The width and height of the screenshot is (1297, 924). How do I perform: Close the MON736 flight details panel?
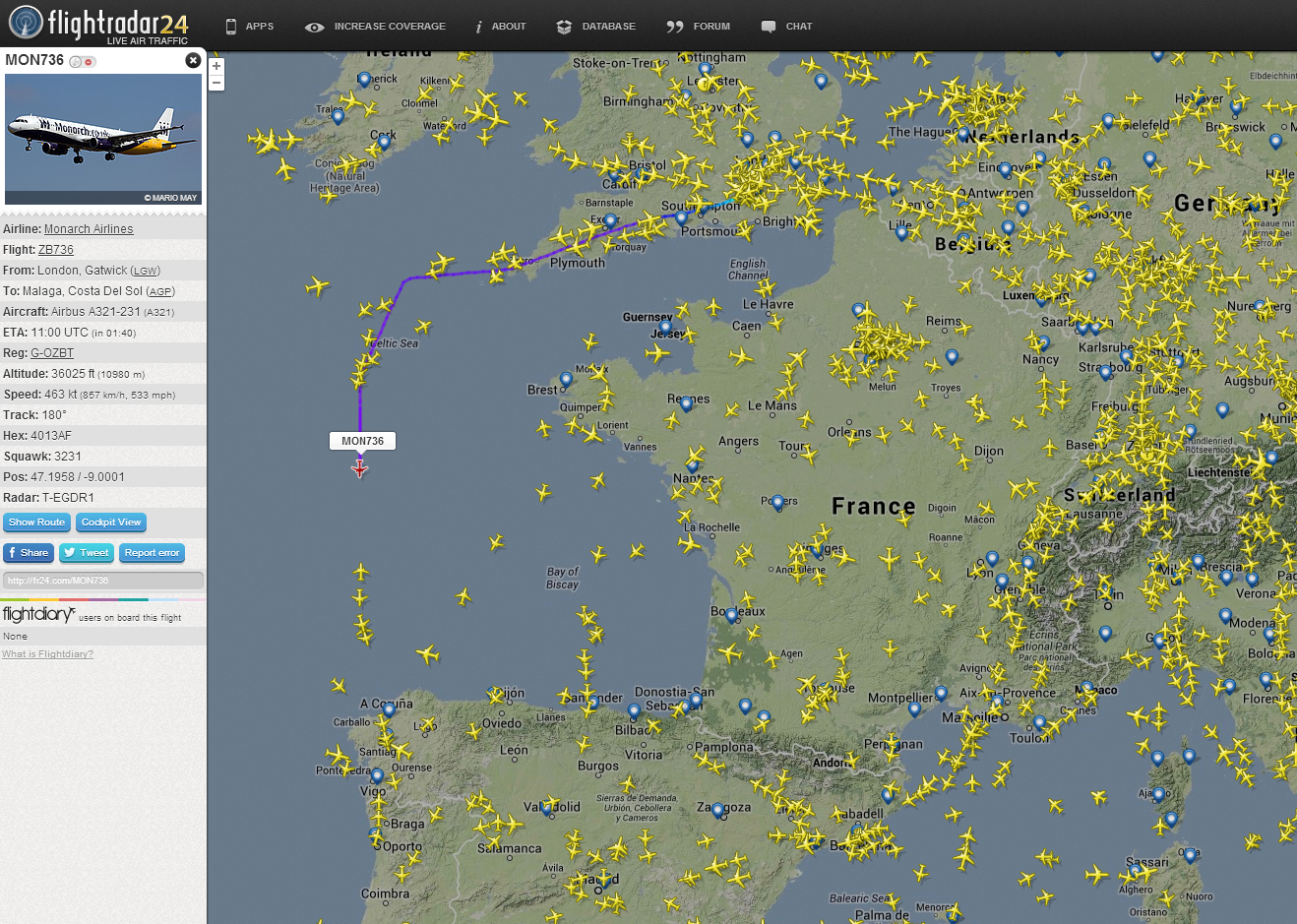tap(193, 60)
